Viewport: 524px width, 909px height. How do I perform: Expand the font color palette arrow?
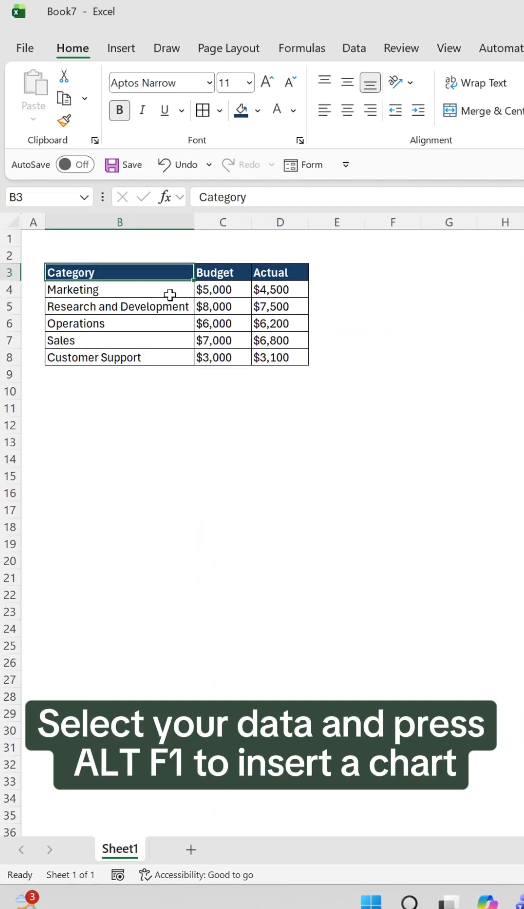tap(293, 110)
